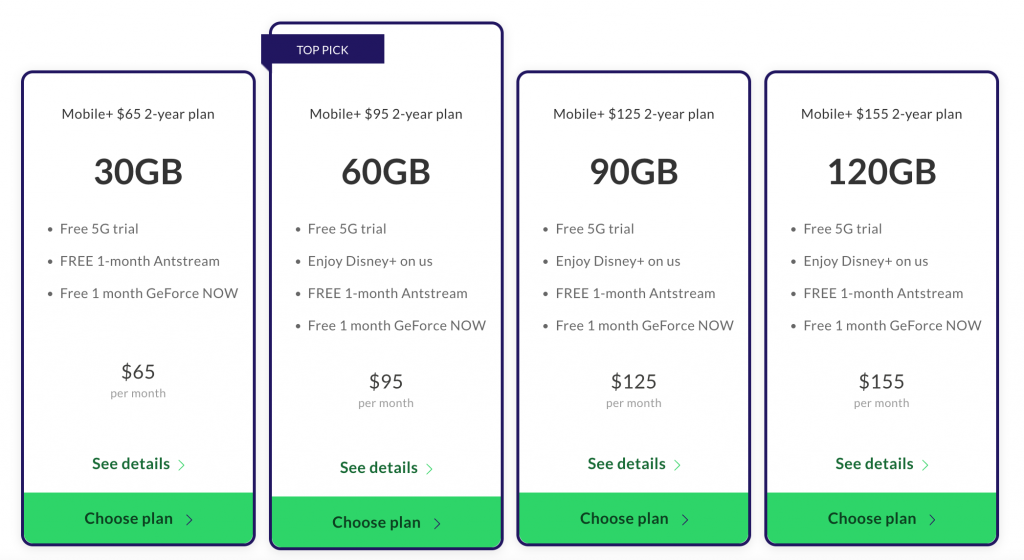Click the $125 per month price
Screen dimensions: 1024x560
click(633, 382)
